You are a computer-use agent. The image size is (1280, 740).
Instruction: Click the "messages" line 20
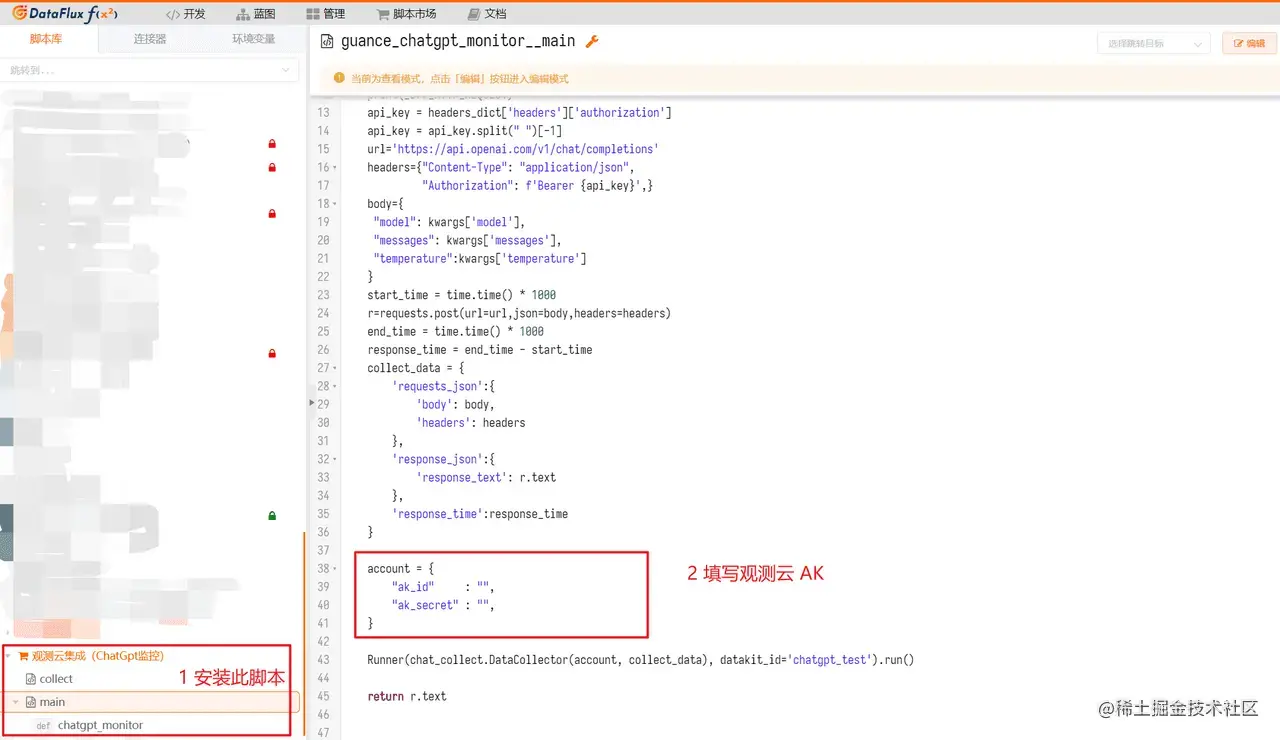(x=467, y=240)
